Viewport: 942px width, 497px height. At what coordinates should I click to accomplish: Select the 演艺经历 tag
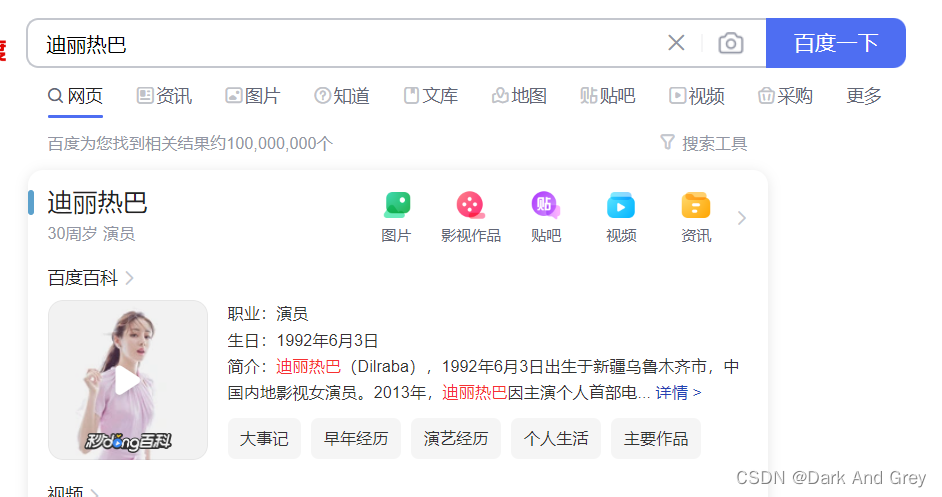(x=456, y=439)
